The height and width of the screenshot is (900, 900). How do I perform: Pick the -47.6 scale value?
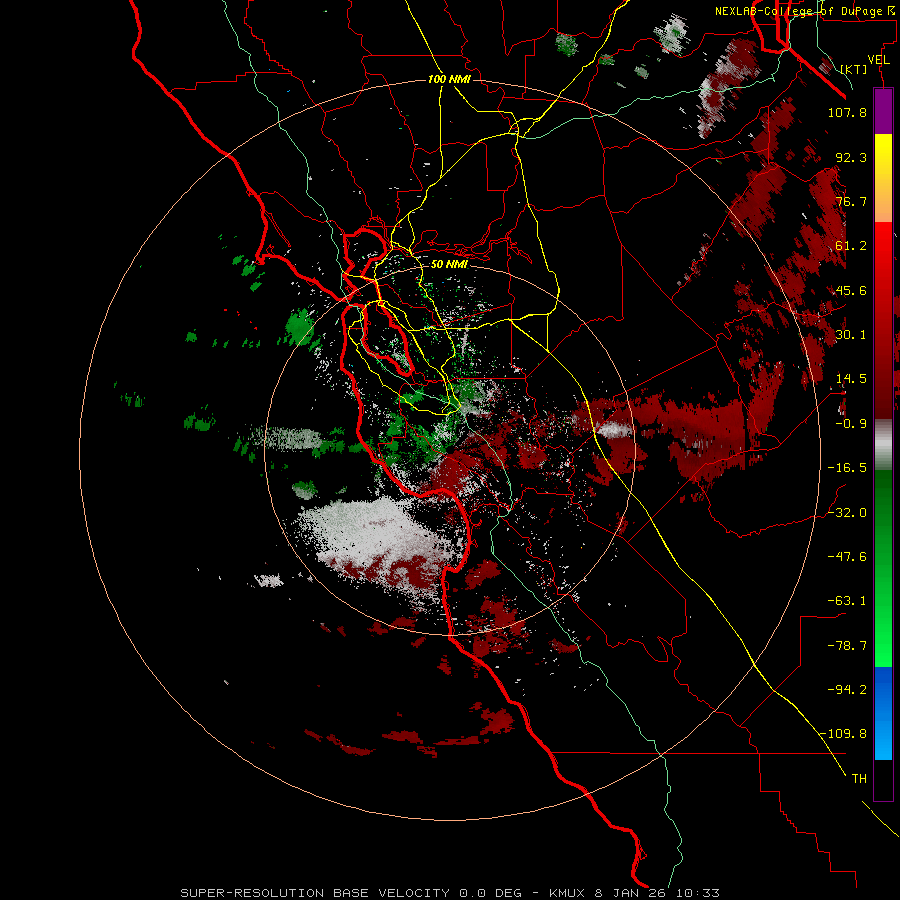coord(847,557)
